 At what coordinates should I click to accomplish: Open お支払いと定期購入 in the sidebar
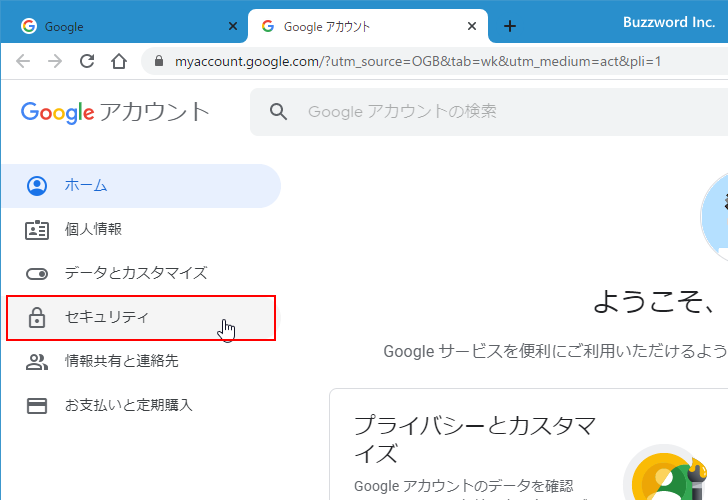tap(141, 405)
